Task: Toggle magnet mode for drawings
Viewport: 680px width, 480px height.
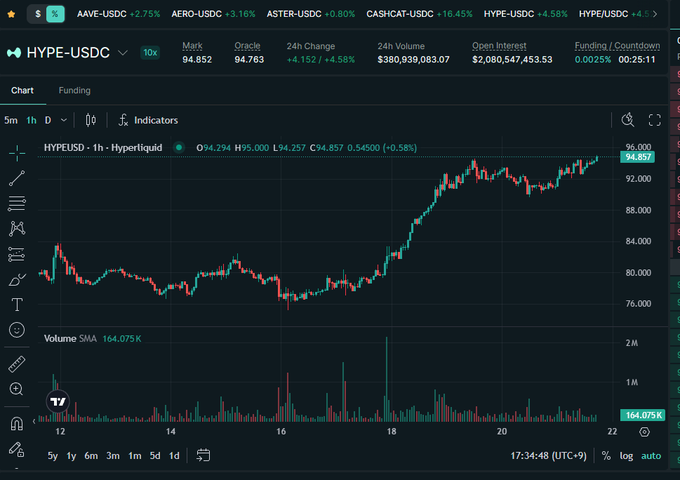Action: pos(17,423)
